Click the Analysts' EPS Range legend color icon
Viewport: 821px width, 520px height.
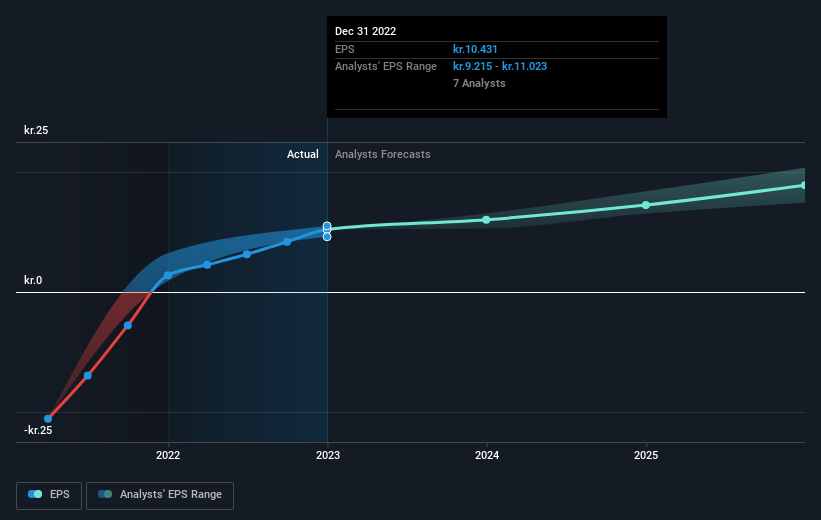coord(105,494)
